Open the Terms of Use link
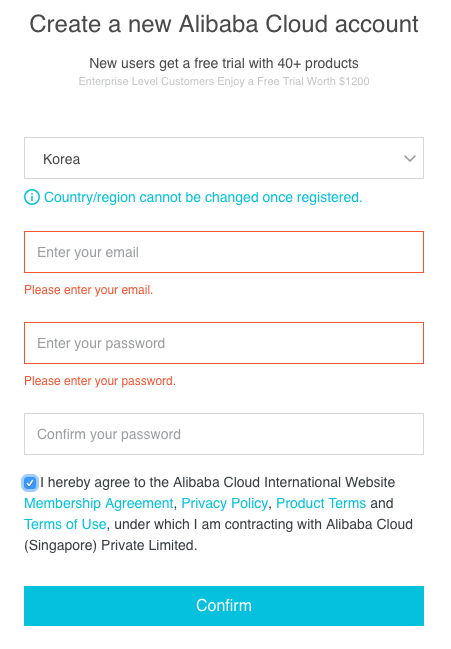The image size is (451, 649). [65, 524]
